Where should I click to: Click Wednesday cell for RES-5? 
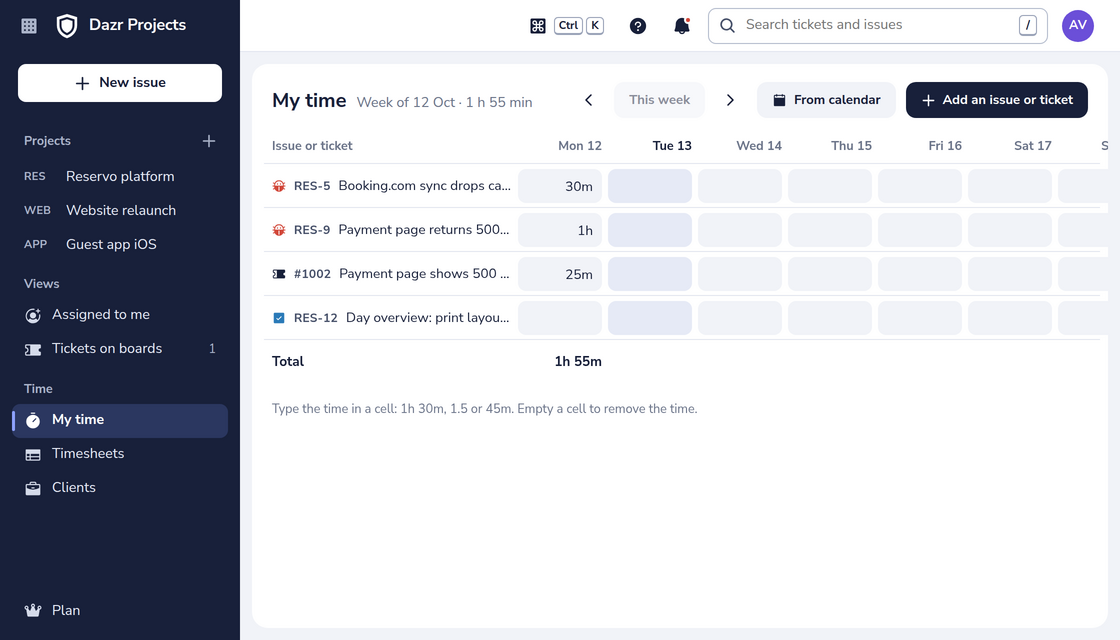tap(740, 186)
